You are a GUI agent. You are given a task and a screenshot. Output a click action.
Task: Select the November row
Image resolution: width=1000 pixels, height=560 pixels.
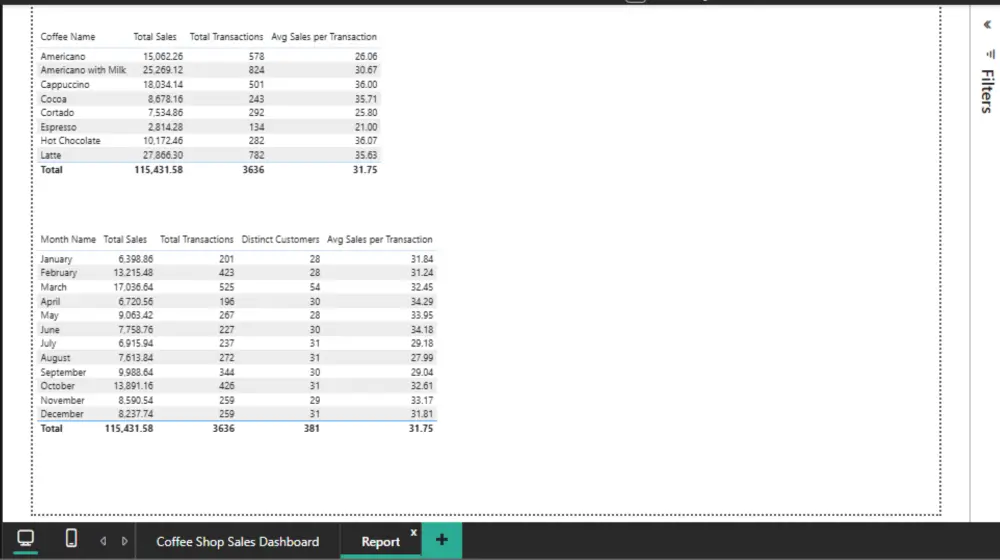point(237,400)
